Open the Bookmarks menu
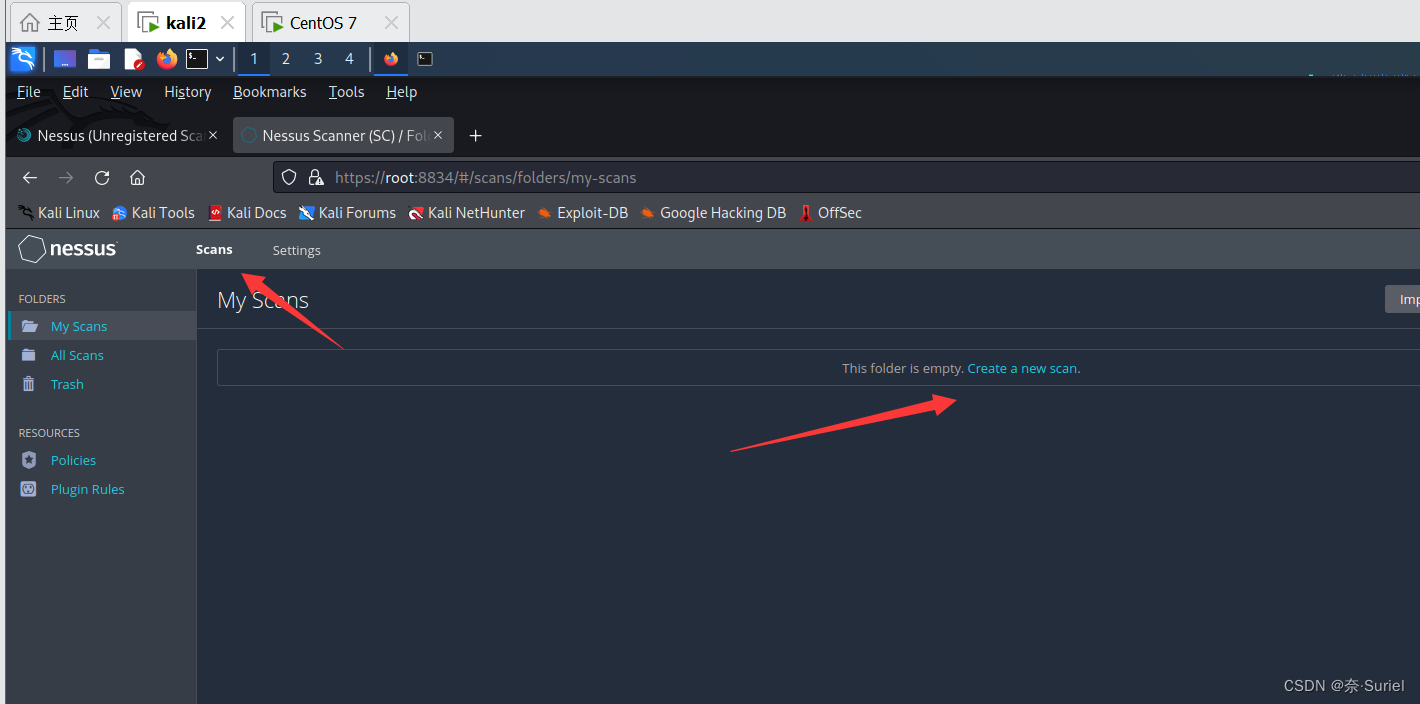 (x=270, y=92)
